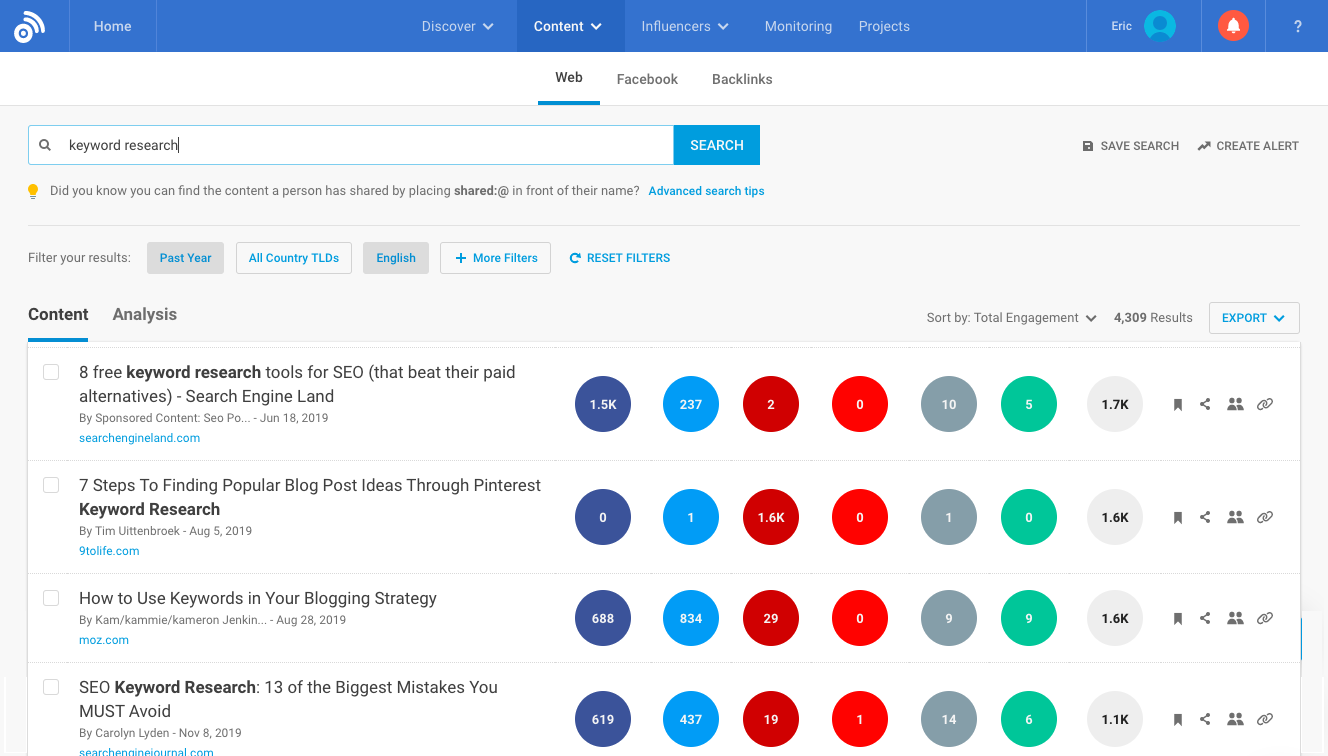This screenshot has height=756, width=1328.
Task: Click SAVE SEARCH
Action: click(1130, 146)
